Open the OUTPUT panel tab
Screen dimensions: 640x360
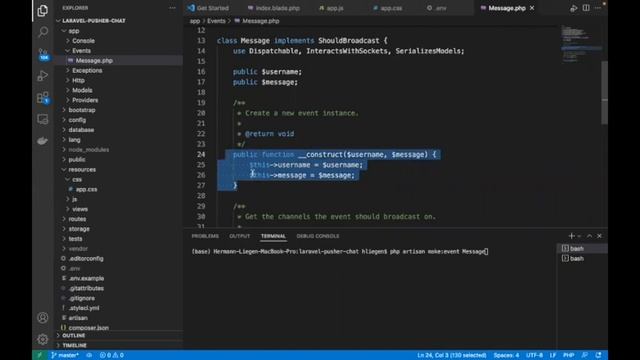point(240,236)
